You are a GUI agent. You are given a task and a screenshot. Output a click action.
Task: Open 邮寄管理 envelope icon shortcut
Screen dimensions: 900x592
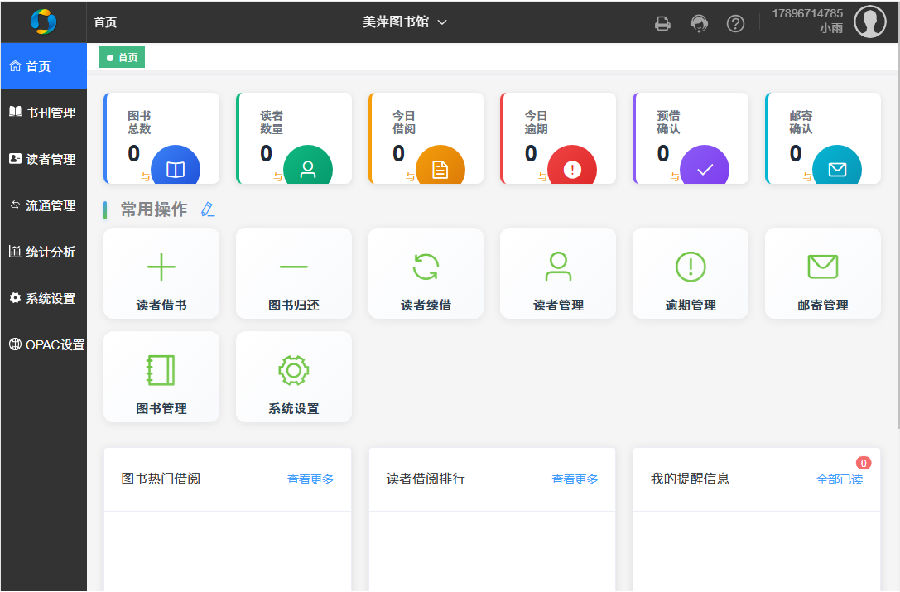[x=822, y=267]
